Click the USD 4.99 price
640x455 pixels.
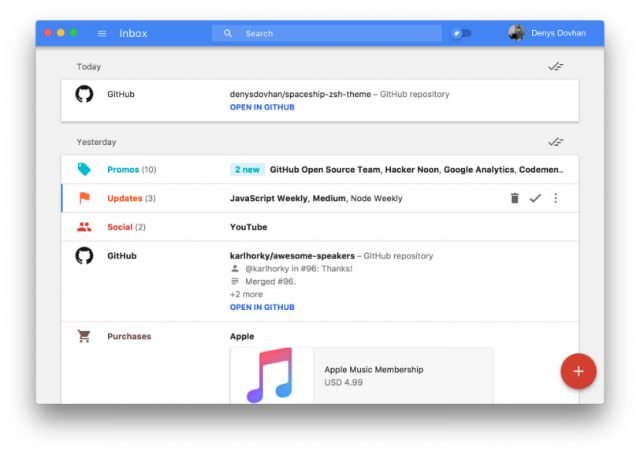pos(343,382)
